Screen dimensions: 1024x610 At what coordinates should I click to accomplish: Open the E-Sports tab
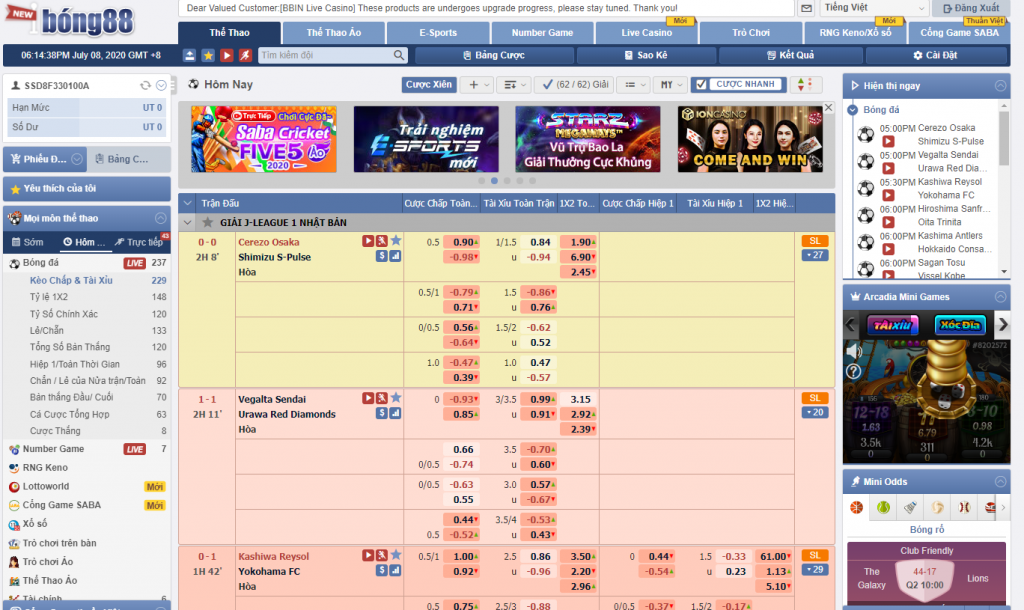[438, 33]
